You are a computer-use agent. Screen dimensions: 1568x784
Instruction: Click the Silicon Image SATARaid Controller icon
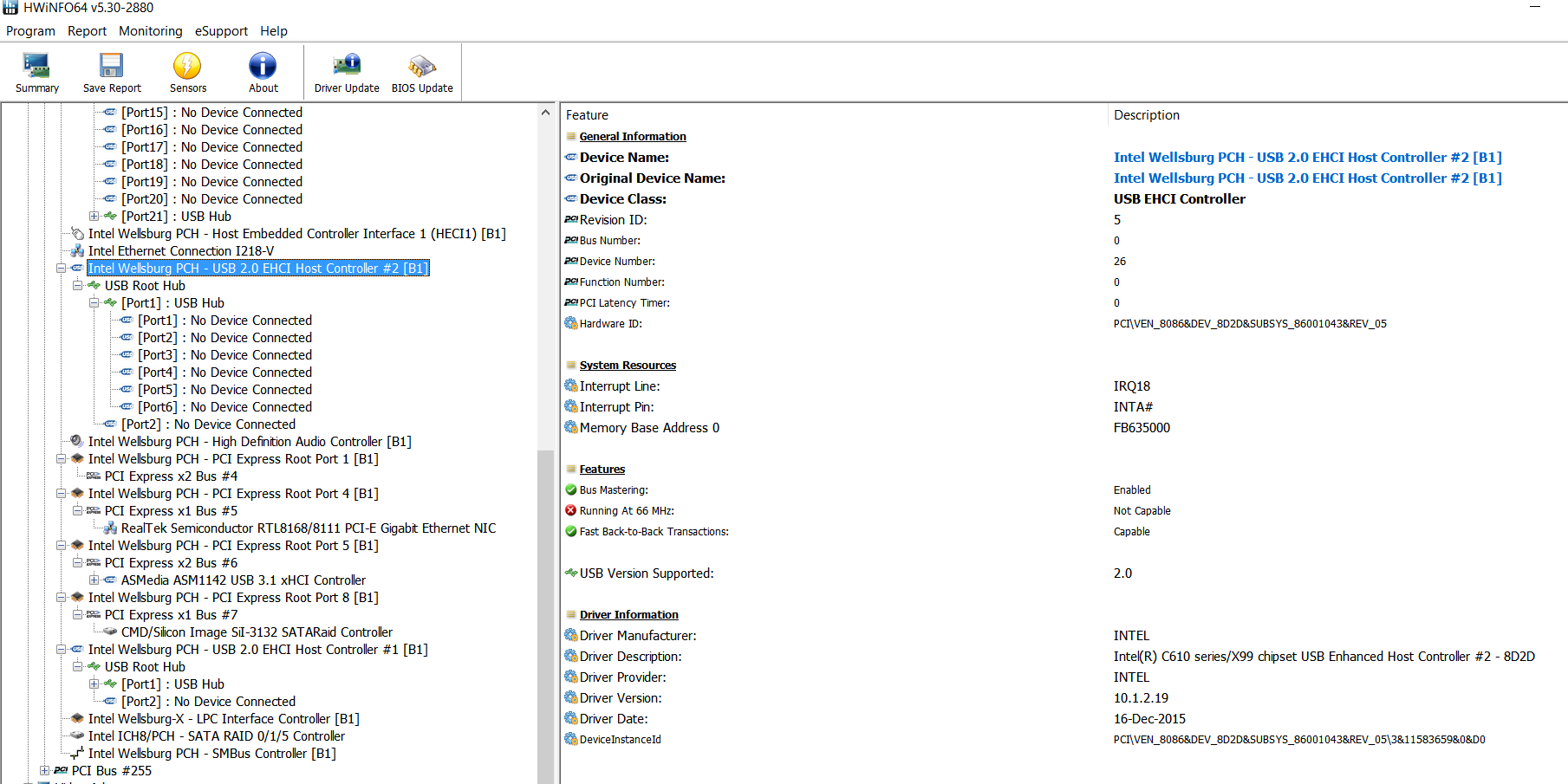point(110,632)
